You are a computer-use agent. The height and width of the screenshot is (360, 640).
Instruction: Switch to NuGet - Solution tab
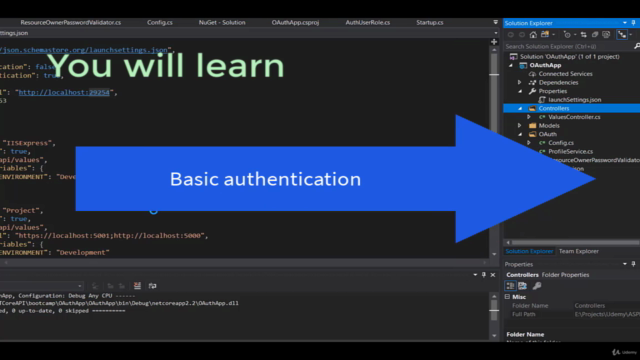tap(222, 22)
